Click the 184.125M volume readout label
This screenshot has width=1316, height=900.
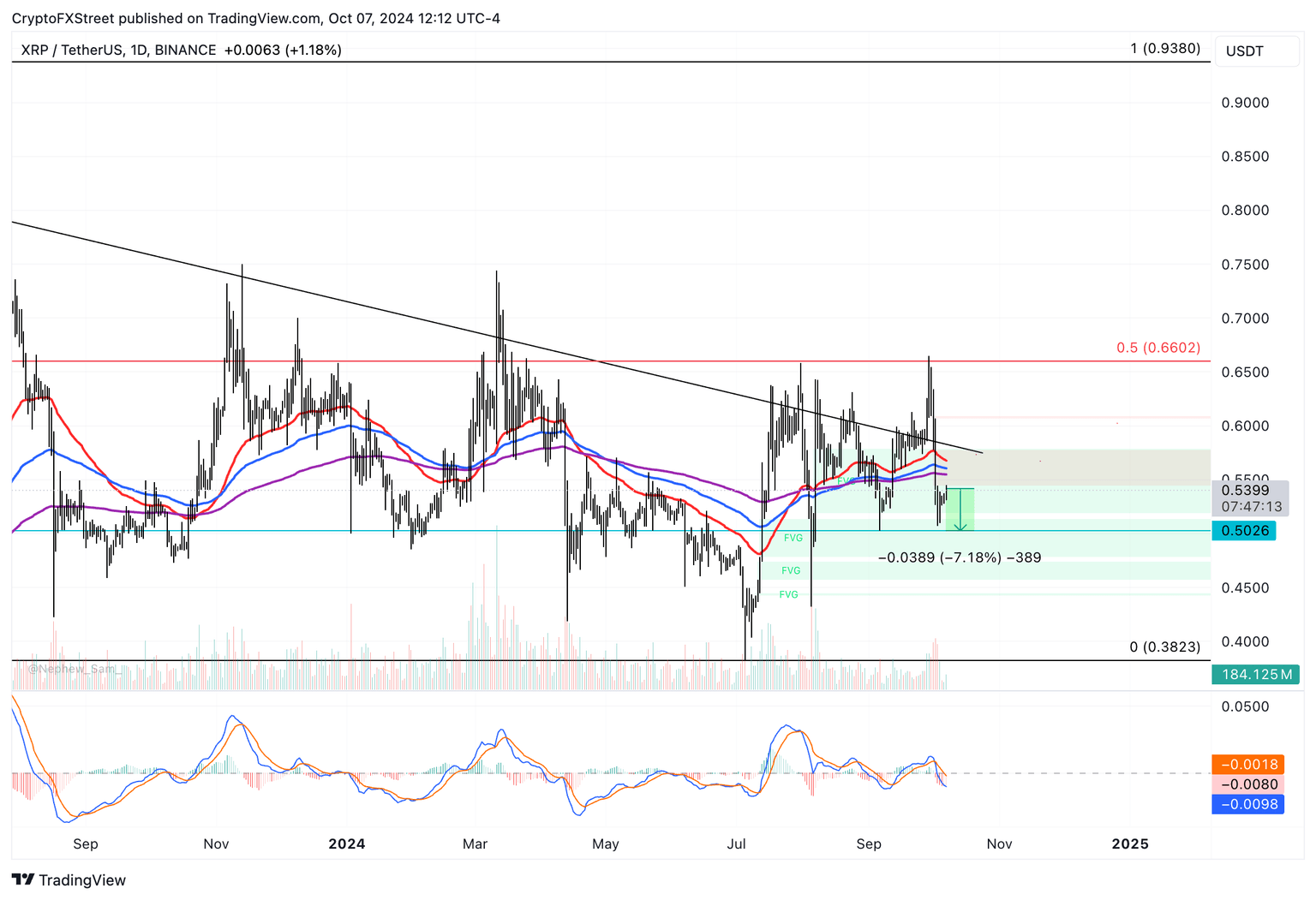tap(1256, 674)
